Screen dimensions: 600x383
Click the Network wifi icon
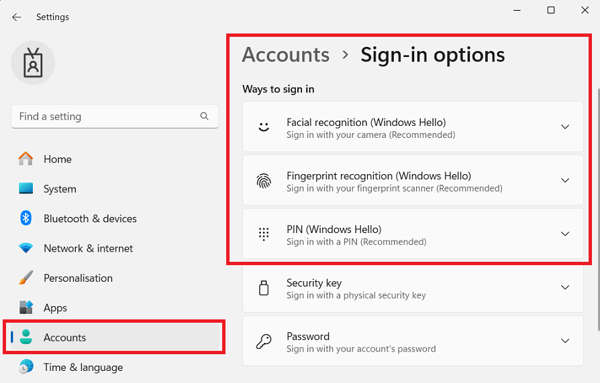pyautogui.click(x=26, y=248)
